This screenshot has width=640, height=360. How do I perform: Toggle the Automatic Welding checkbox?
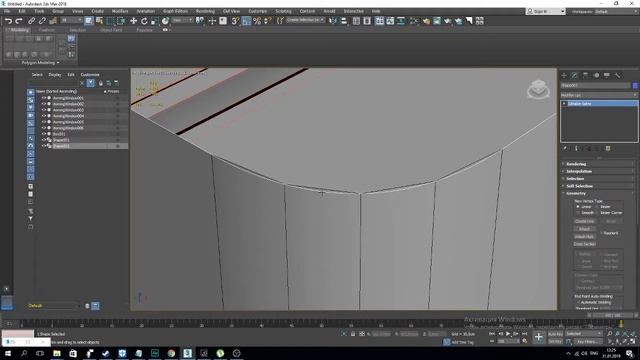pyautogui.click(x=578, y=302)
